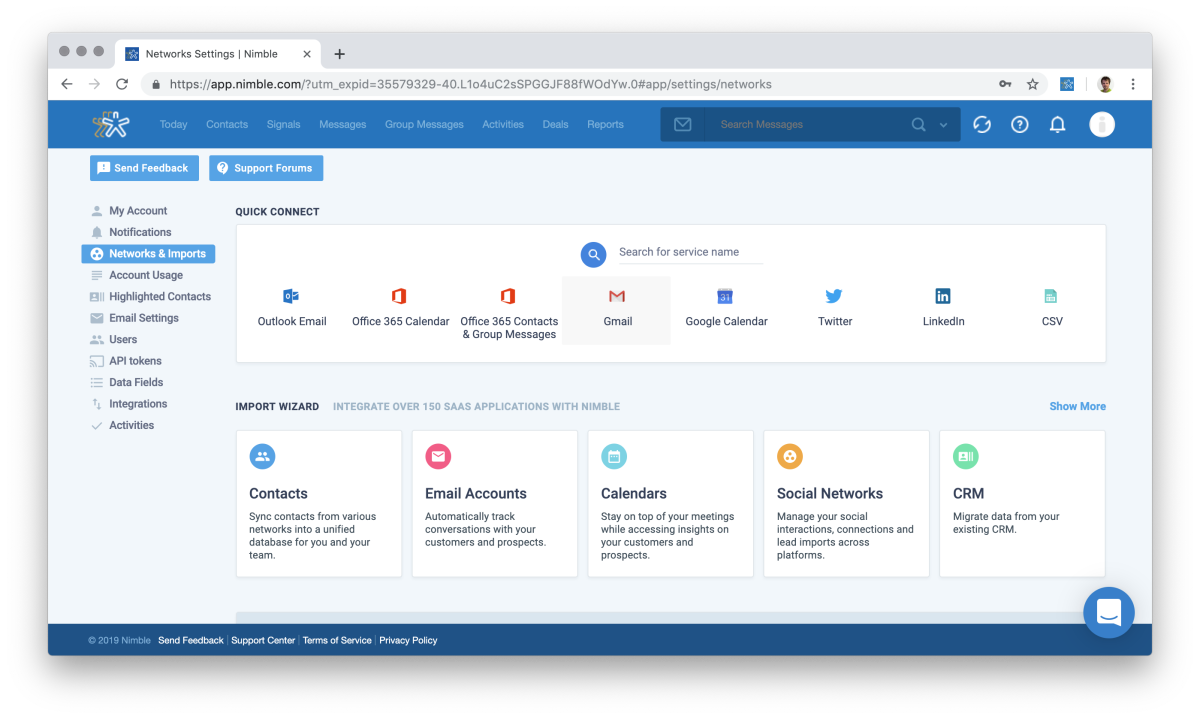Image resolution: width=1200 pixels, height=719 pixels.
Task: Open a new browser tab
Action: click(x=339, y=54)
